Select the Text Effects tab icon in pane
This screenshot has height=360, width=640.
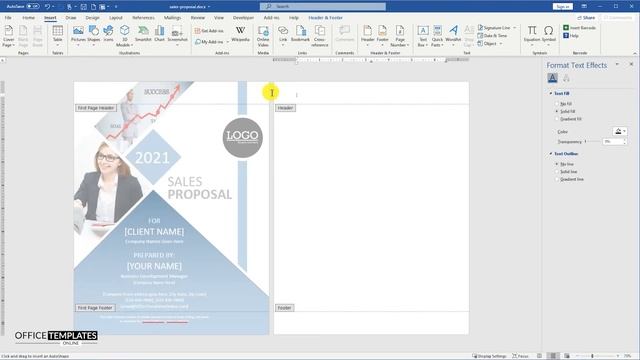pos(566,78)
